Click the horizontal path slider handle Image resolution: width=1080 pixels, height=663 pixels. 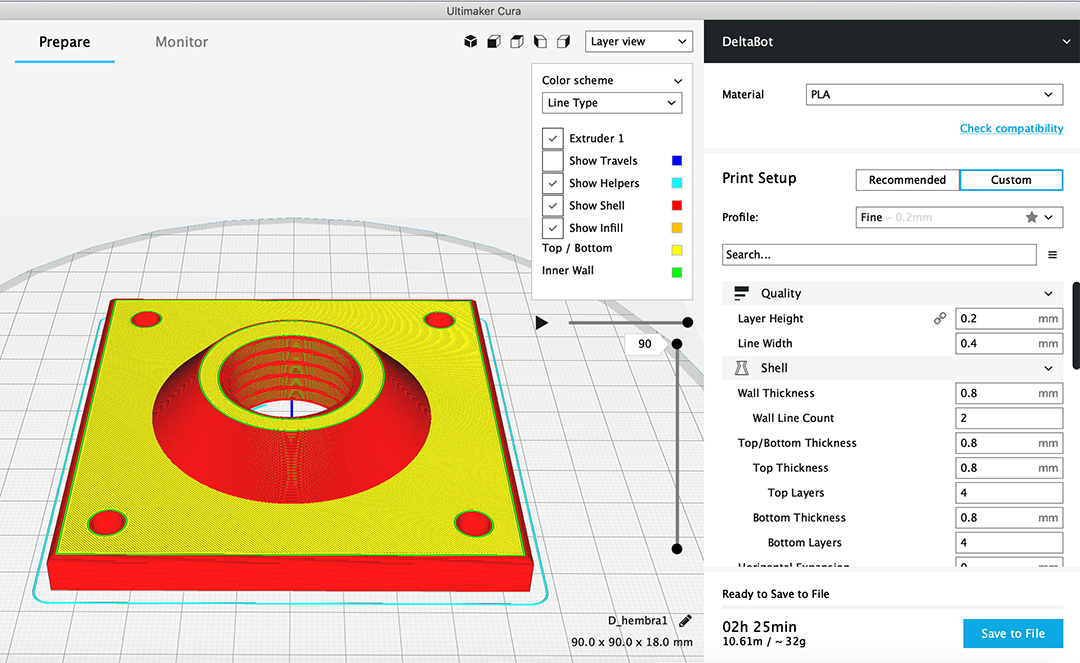pyautogui.click(x=687, y=322)
